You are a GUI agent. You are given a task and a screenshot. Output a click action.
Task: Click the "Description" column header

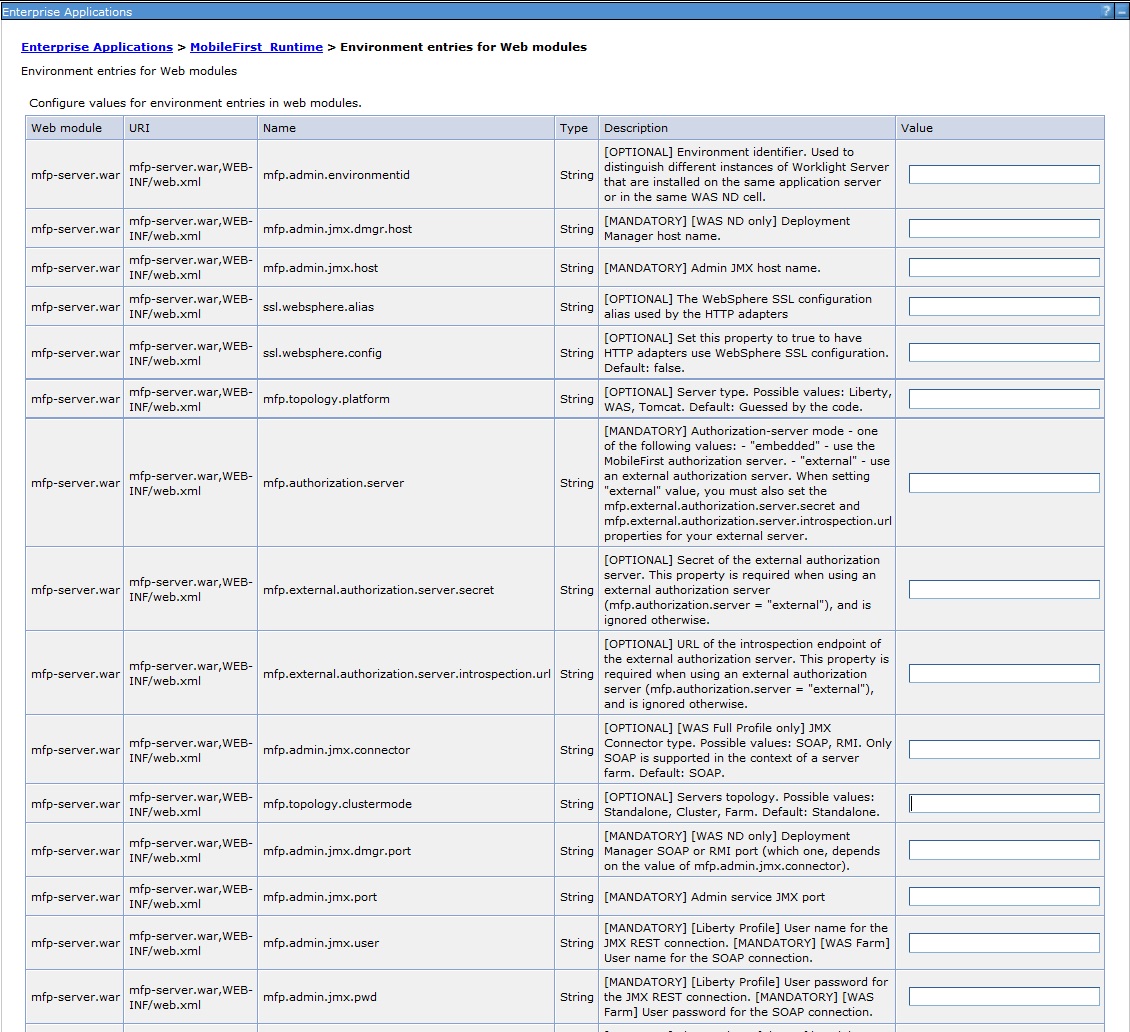747,128
